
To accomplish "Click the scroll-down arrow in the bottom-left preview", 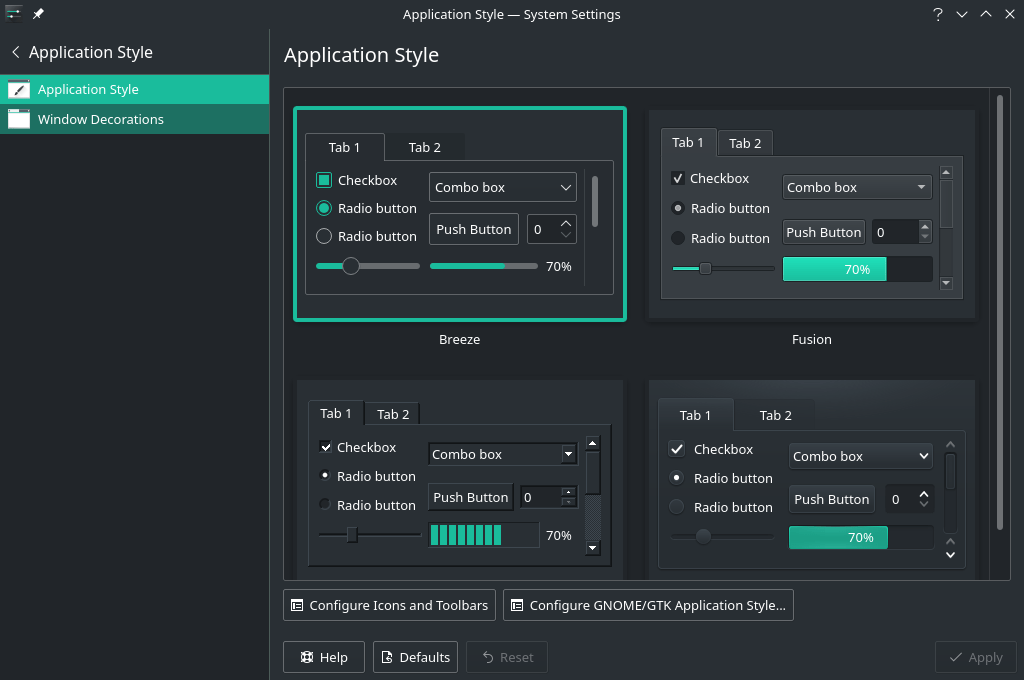I will (x=592, y=548).
